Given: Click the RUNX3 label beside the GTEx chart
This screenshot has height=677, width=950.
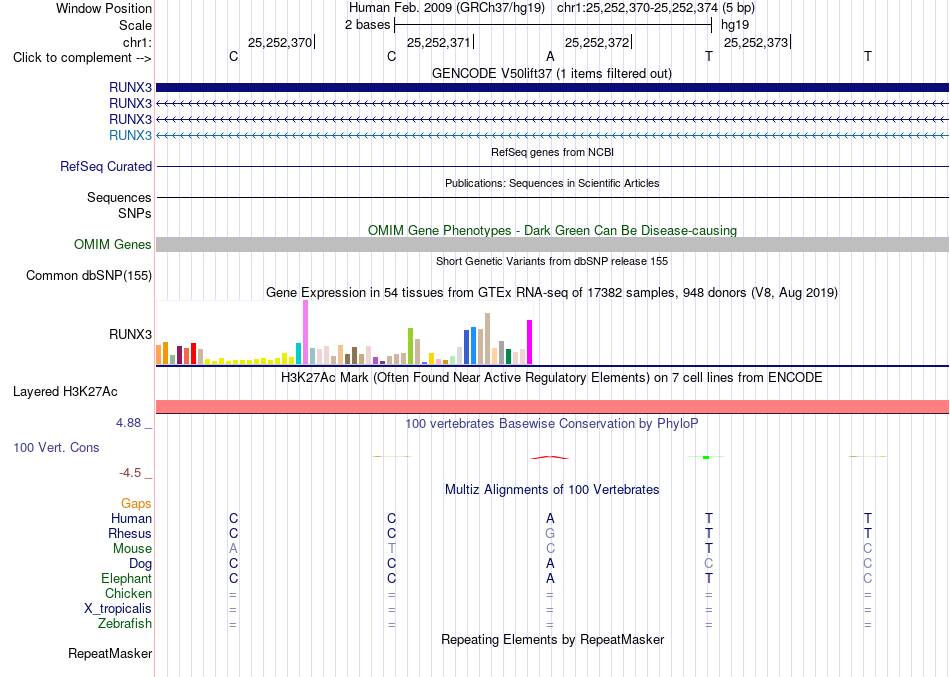Looking at the screenshot, I should (x=130, y=334).
